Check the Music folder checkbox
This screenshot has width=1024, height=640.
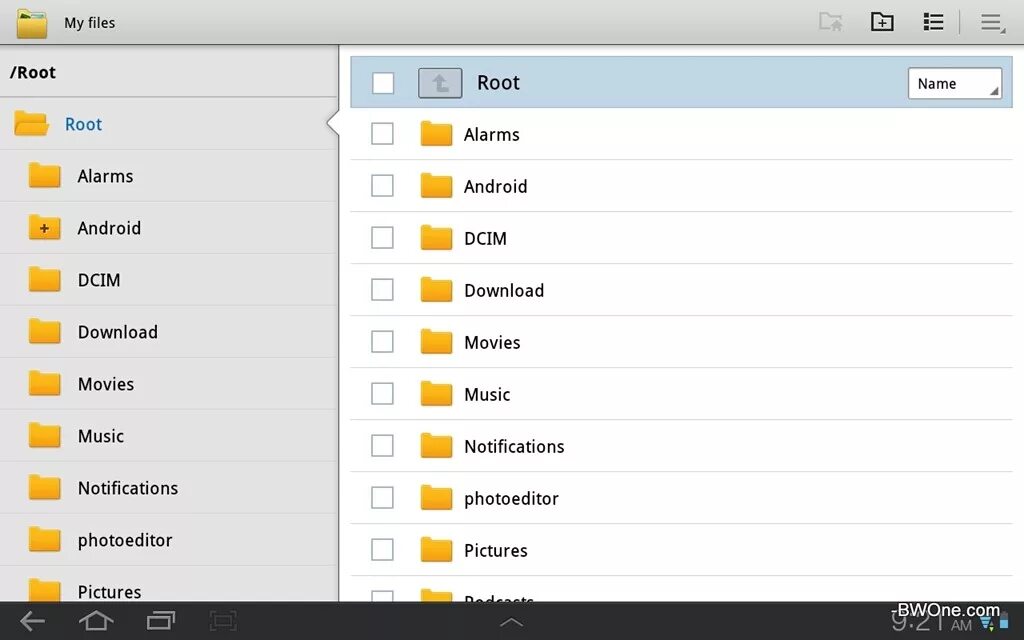(x=382, y=394)
